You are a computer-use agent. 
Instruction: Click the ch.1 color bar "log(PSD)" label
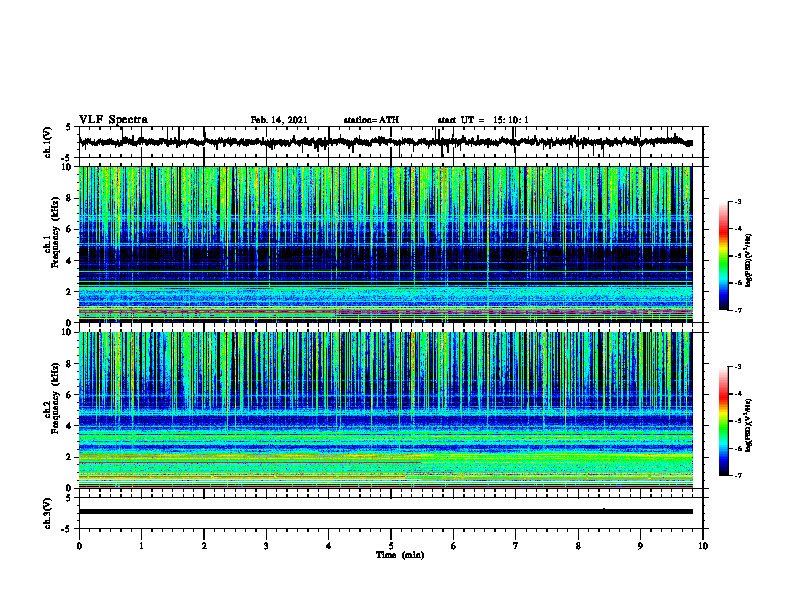(x=749, y=260)
